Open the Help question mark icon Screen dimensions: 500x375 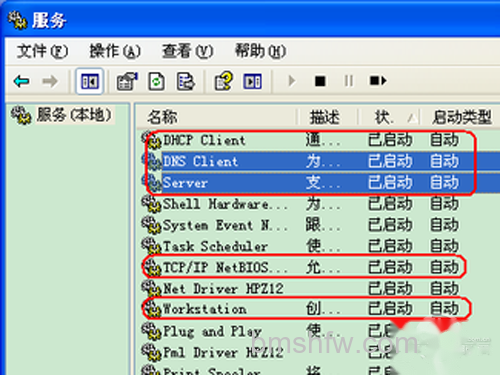(x=223, y=81)
